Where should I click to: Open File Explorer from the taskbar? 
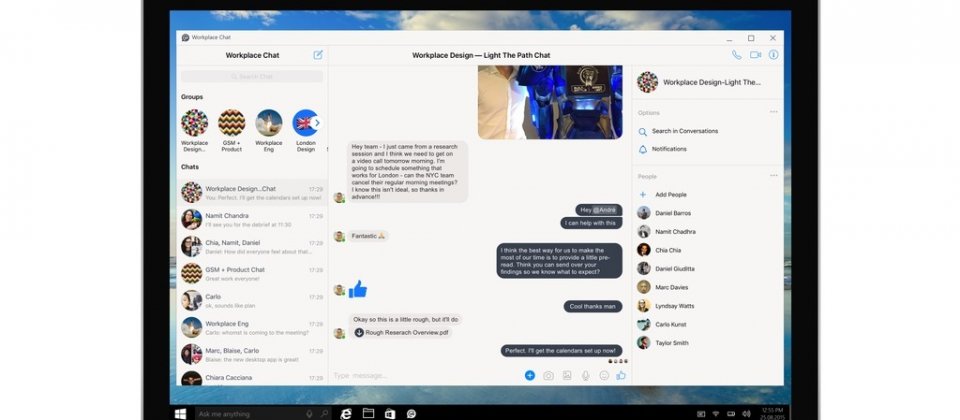(368, 414)
